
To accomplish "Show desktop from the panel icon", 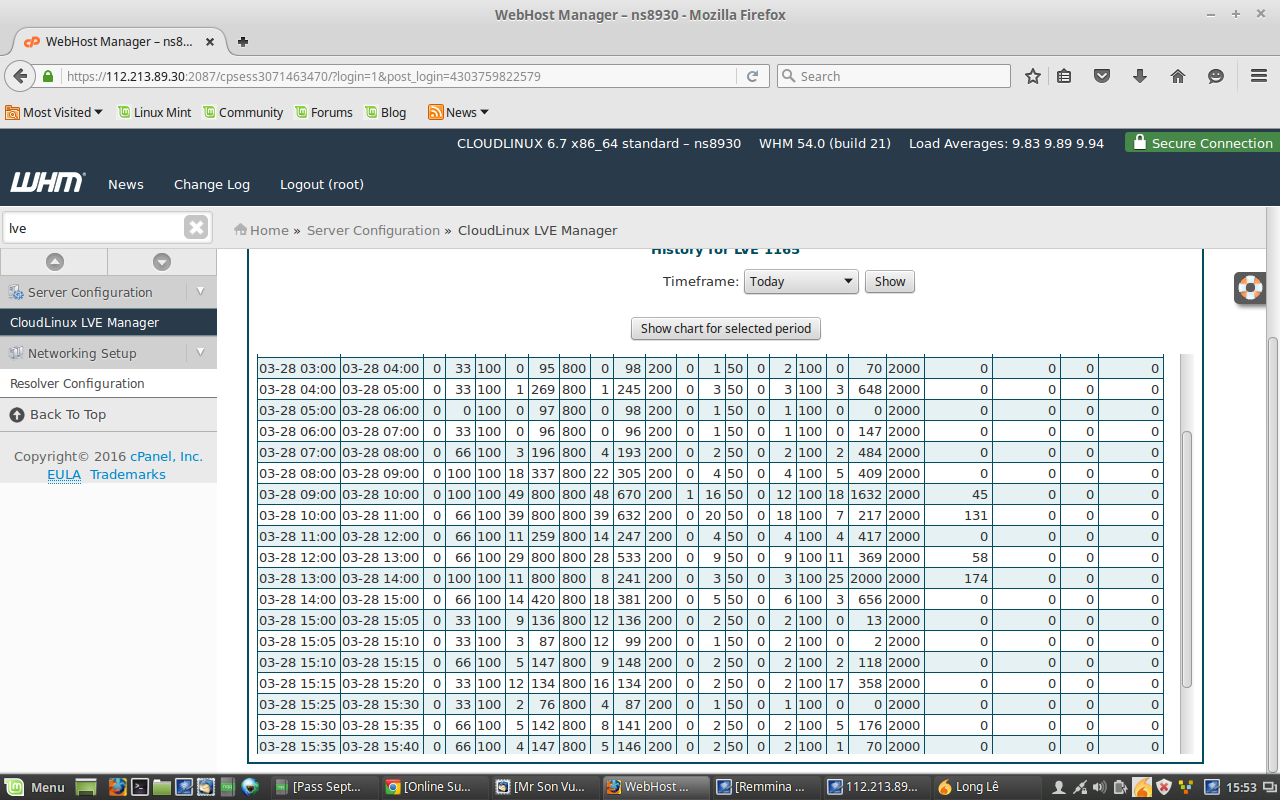I will pos(86,787).
